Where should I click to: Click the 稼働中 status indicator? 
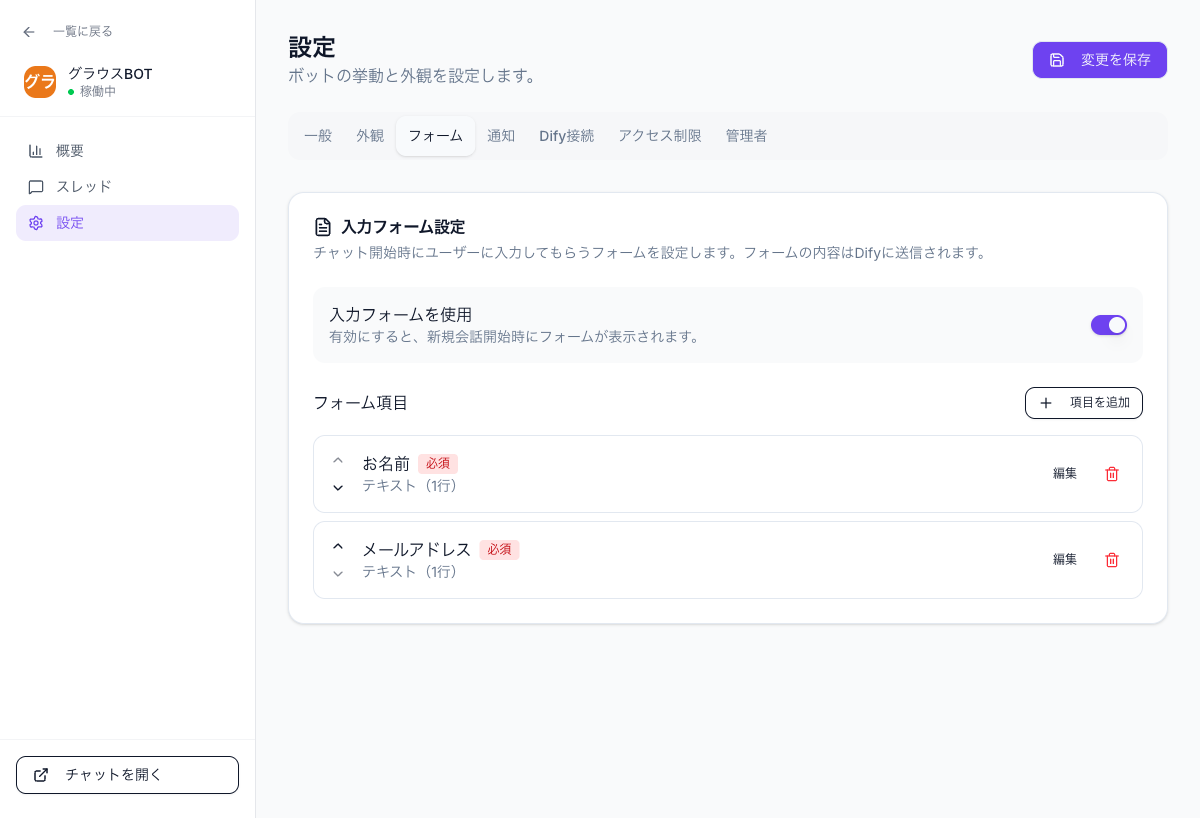[x=90, y=91]
